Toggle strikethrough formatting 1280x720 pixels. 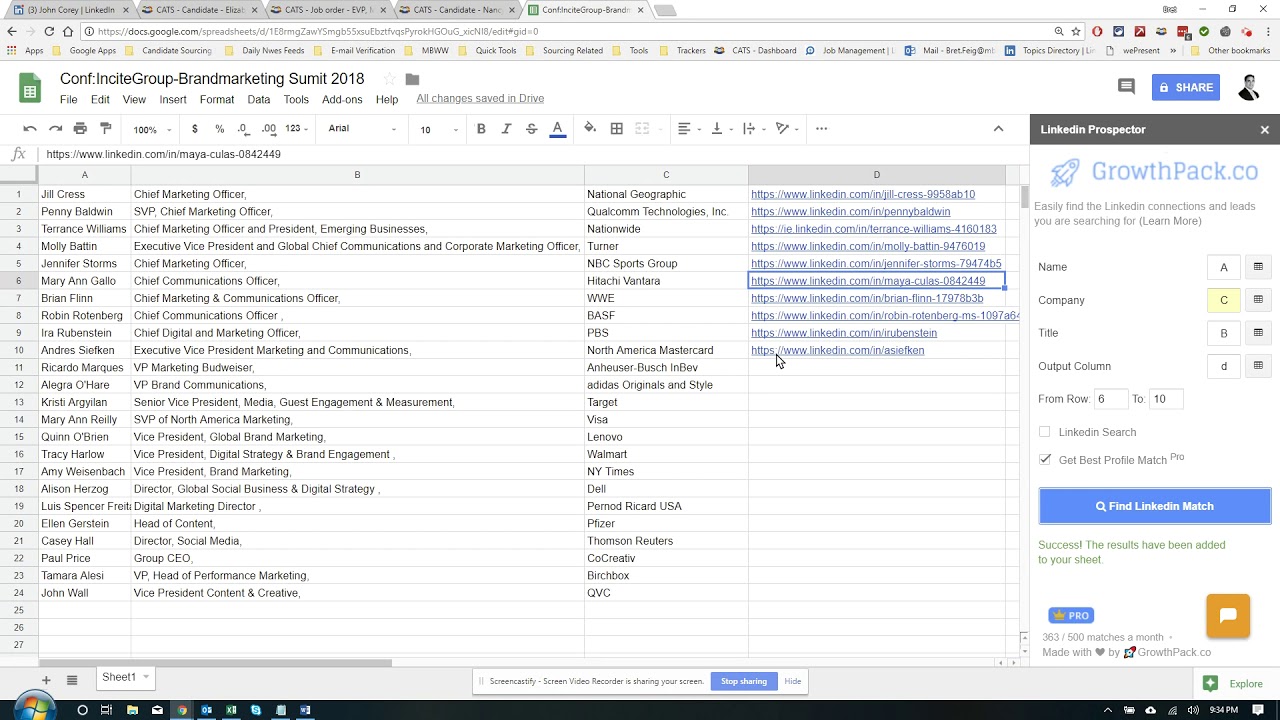(531, 129)
